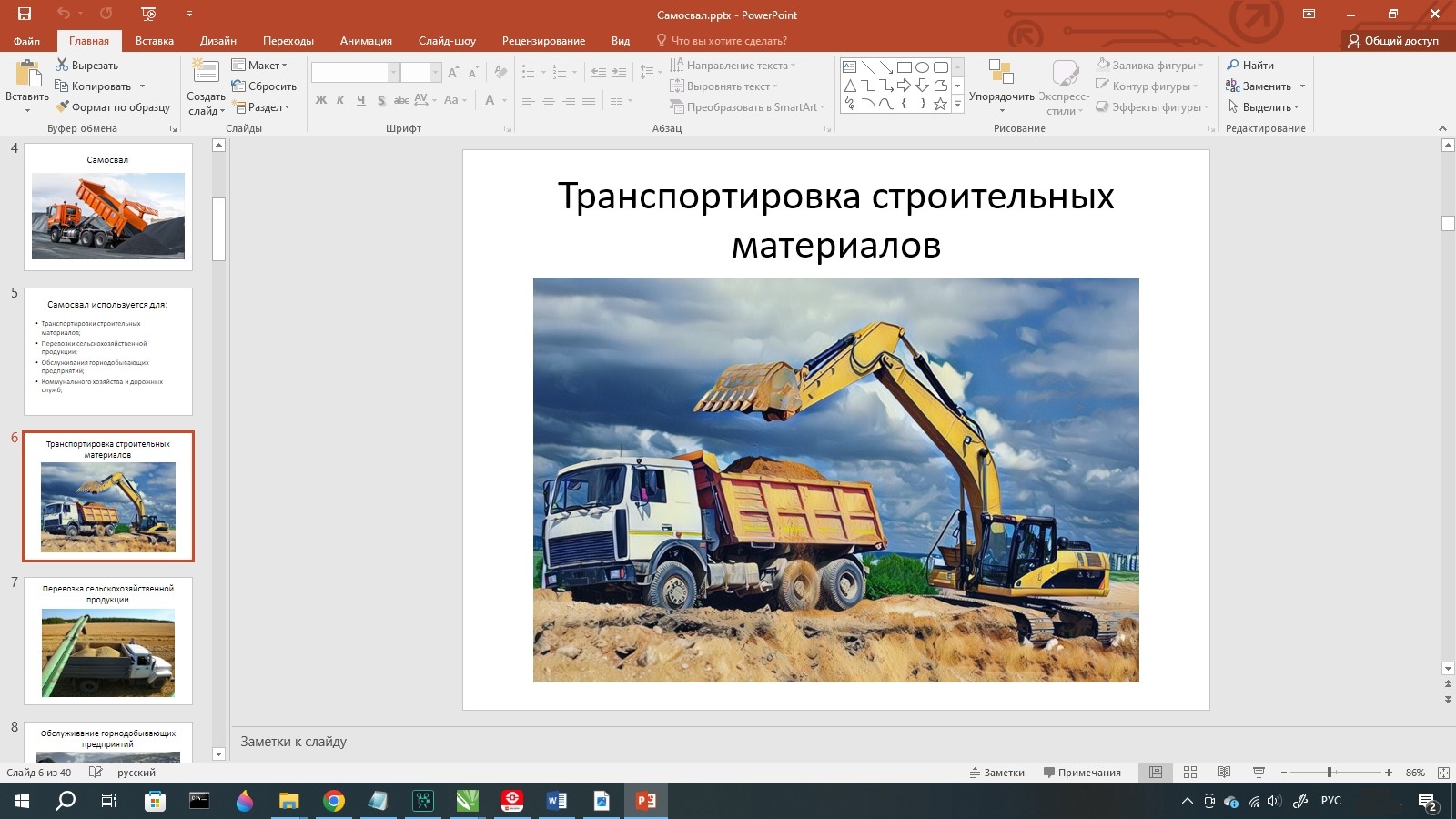The width and height of the screenshot is (1456, 819).
Task: Switch to the Design (Дизайн) tab
Action: pyautogui.click(x=218, y=41)
